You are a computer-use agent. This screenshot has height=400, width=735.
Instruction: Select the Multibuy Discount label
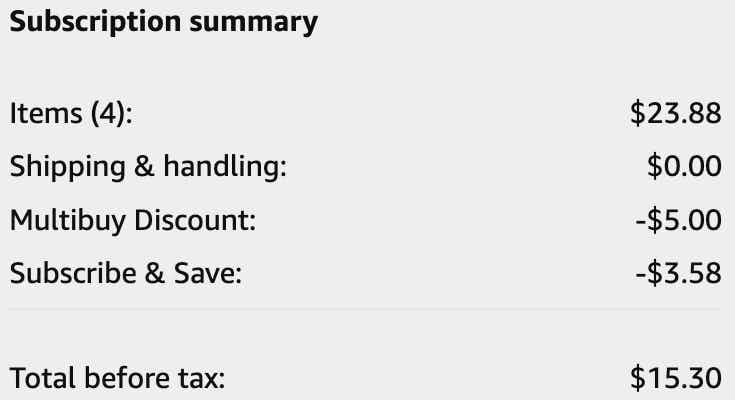click(133, 219)
